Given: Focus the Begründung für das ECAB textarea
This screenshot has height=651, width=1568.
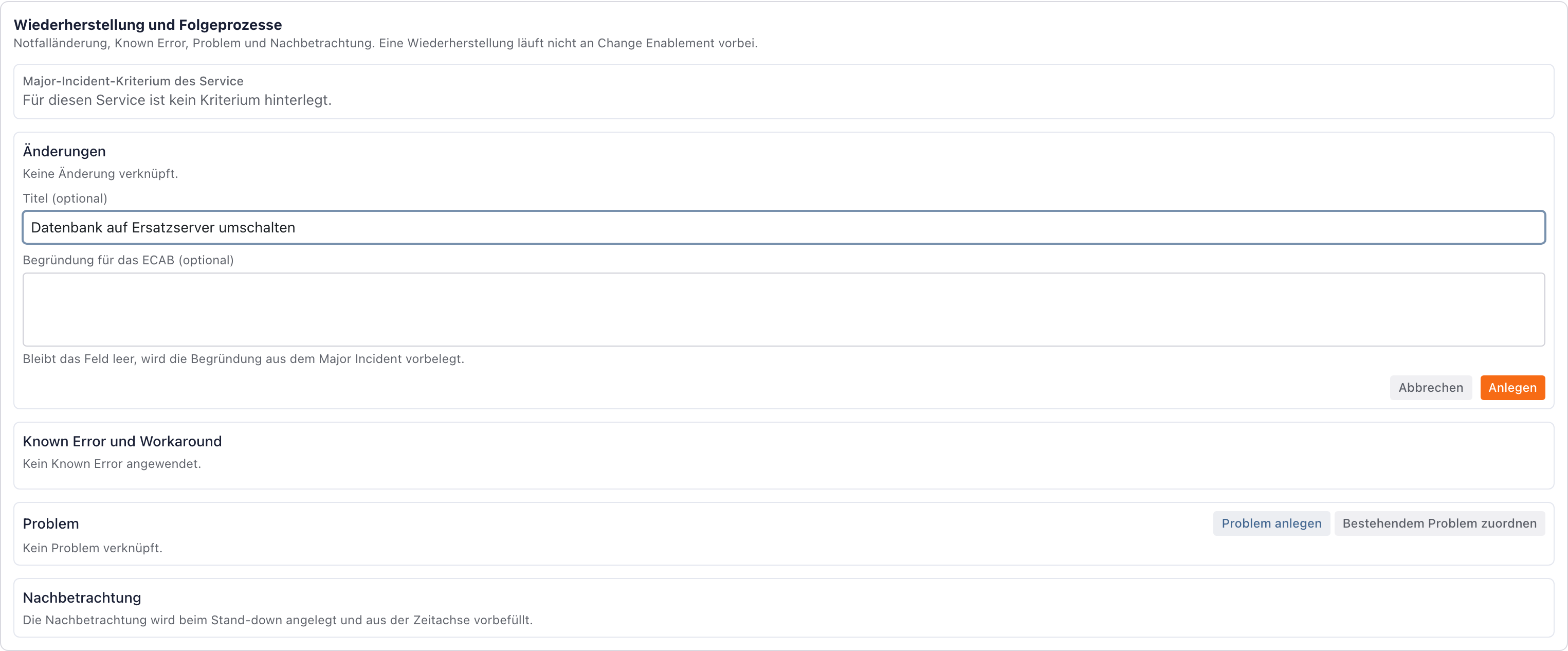Looking at the screenshot, I should pos(783,310).
